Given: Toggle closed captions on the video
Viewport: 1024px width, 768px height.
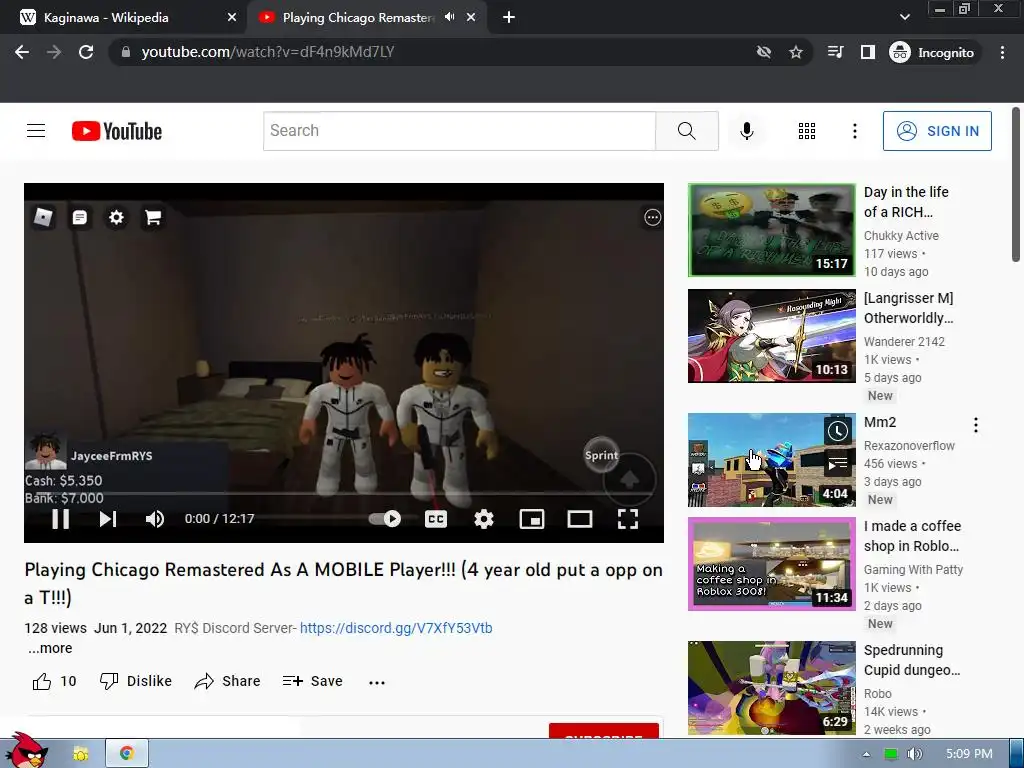Looking at the screenshot, I should [436, 519].
